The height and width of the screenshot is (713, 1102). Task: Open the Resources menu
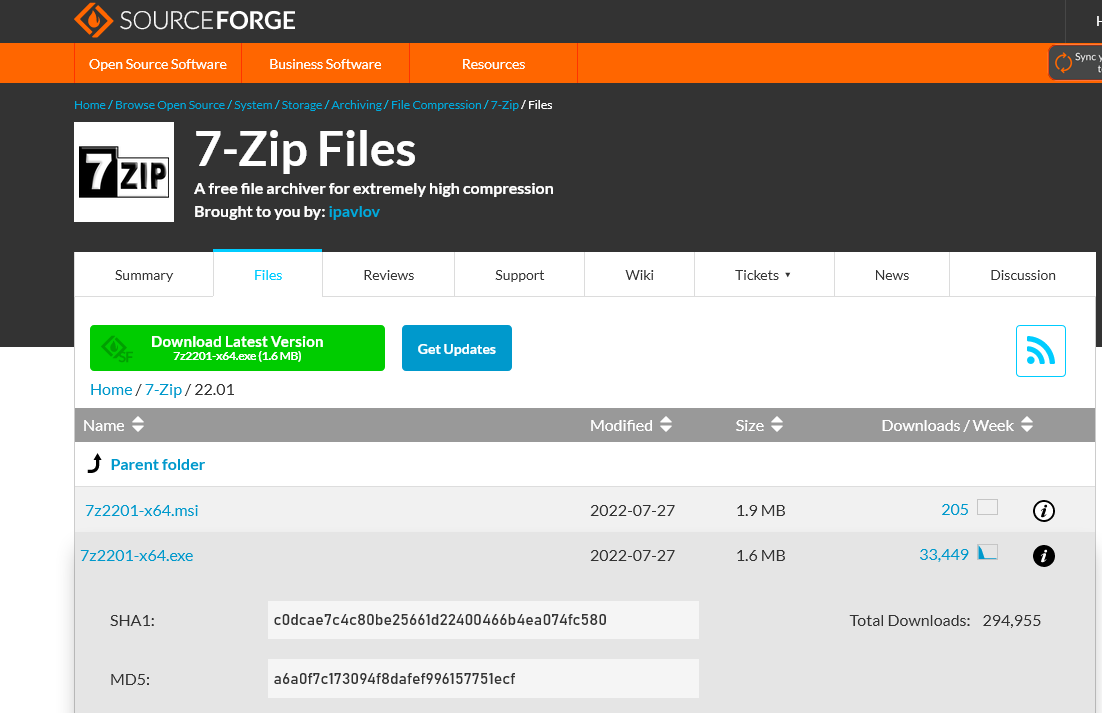(493, 64)
